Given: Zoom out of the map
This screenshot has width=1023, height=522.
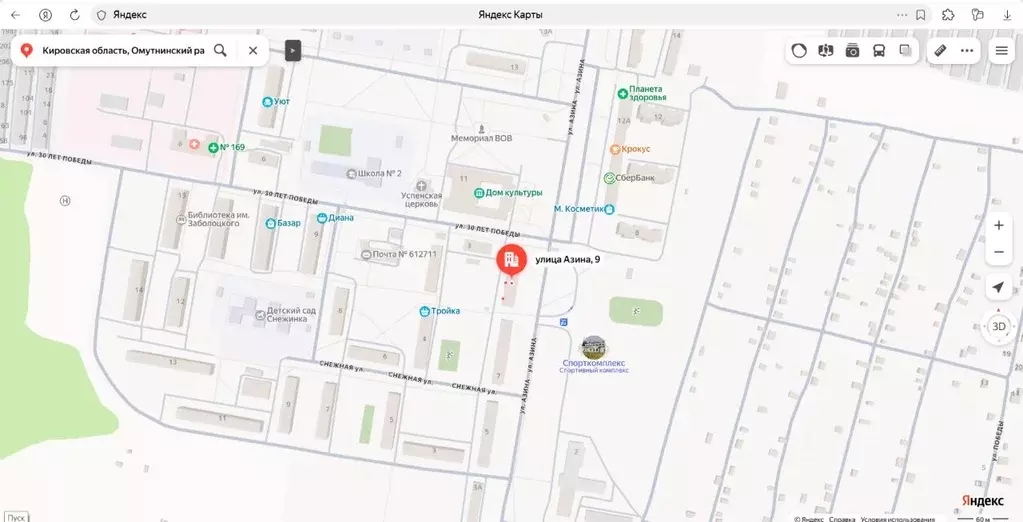Looking at the screenshot, I should [x=998, y=252].
